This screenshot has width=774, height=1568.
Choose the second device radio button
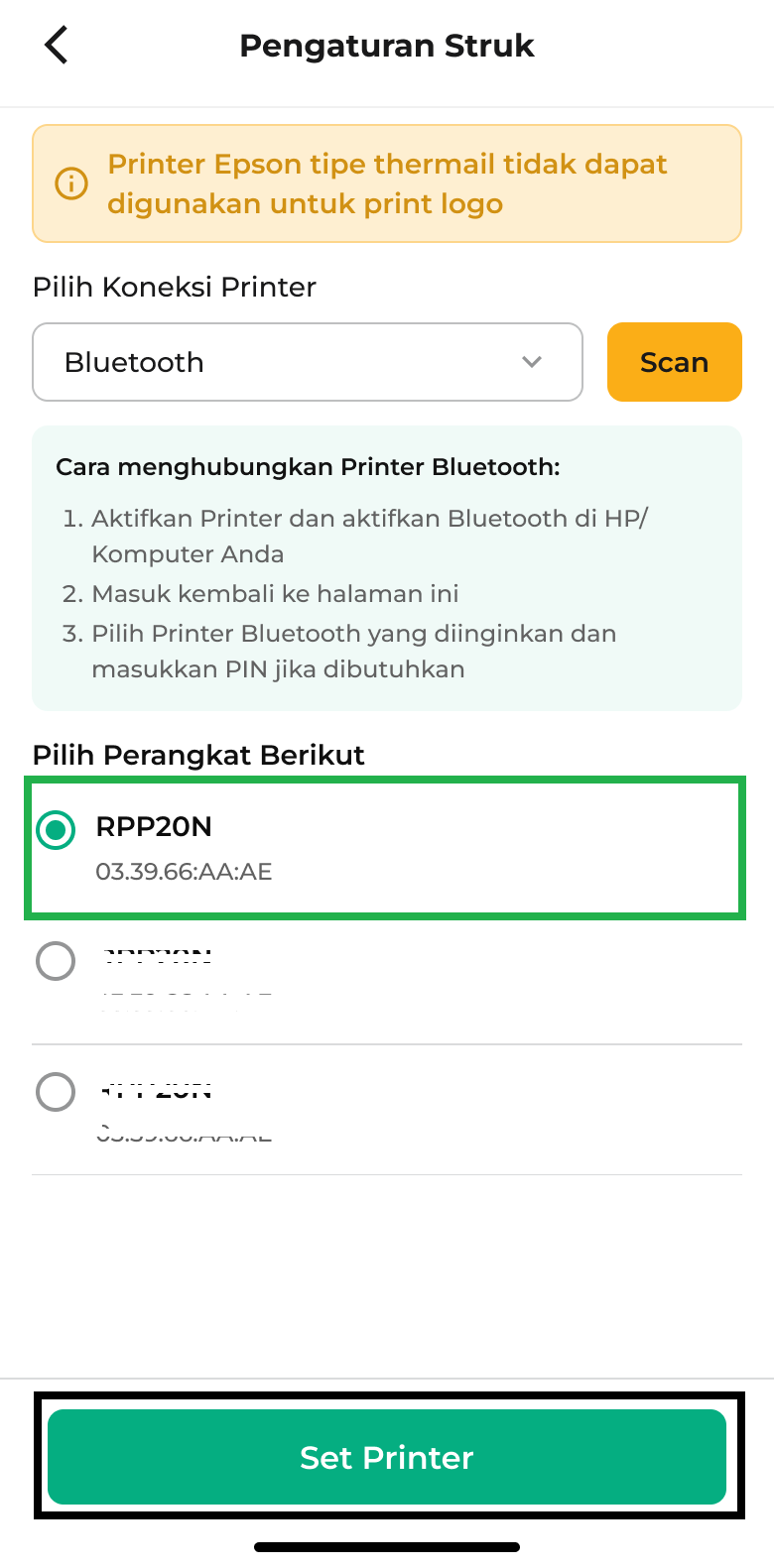pyautogui.click(x=56, y=961)
